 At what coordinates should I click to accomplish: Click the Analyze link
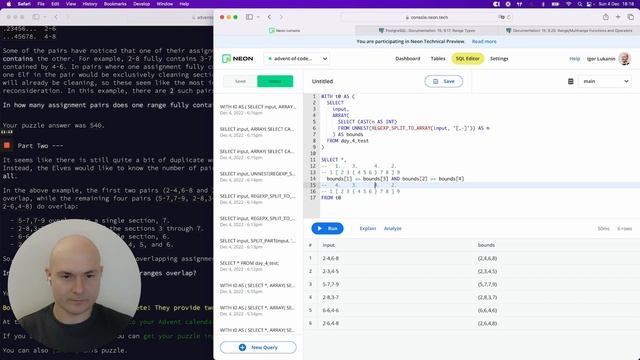(393, 229)
